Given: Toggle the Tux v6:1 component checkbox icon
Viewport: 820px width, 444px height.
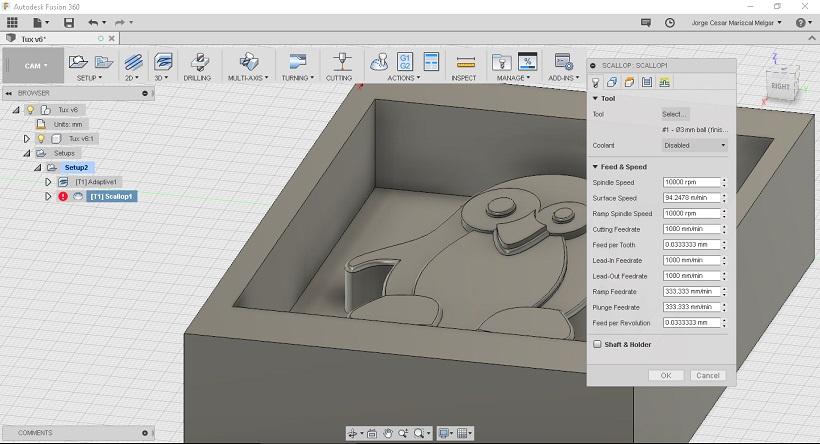Looking at the screenshot, I should (x=56, y=139).
